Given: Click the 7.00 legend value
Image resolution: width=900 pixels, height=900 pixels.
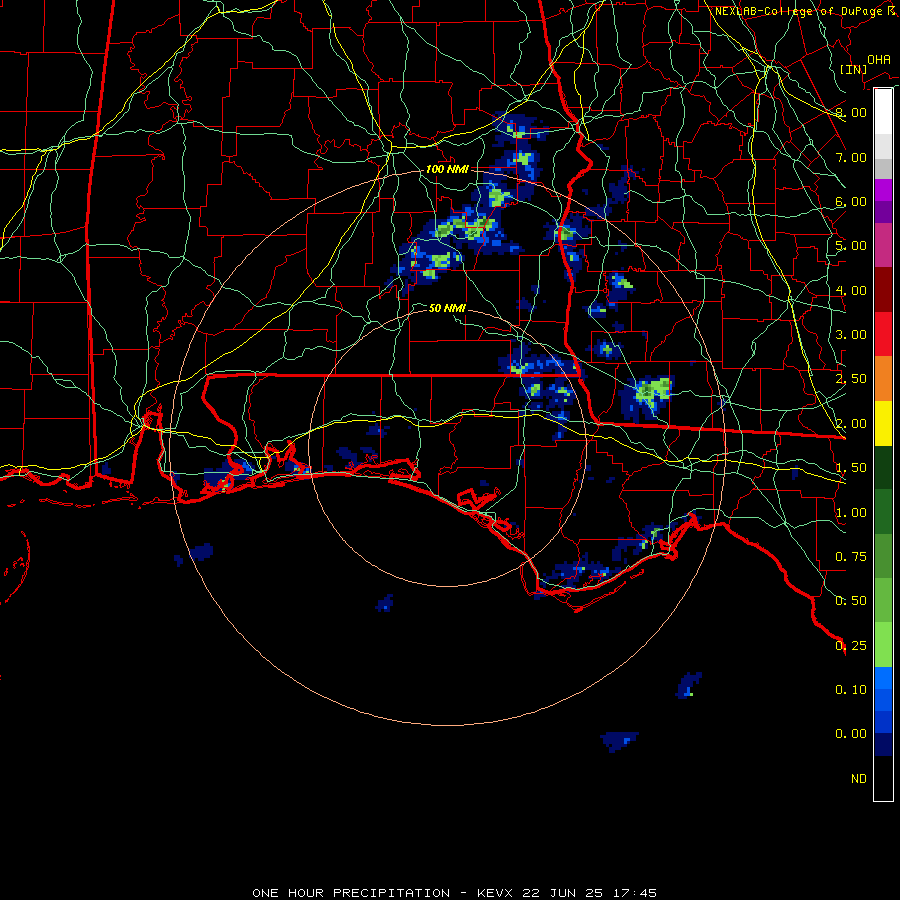Looking at the screenshot, I should pyautogui.click(x=851, y=157).
